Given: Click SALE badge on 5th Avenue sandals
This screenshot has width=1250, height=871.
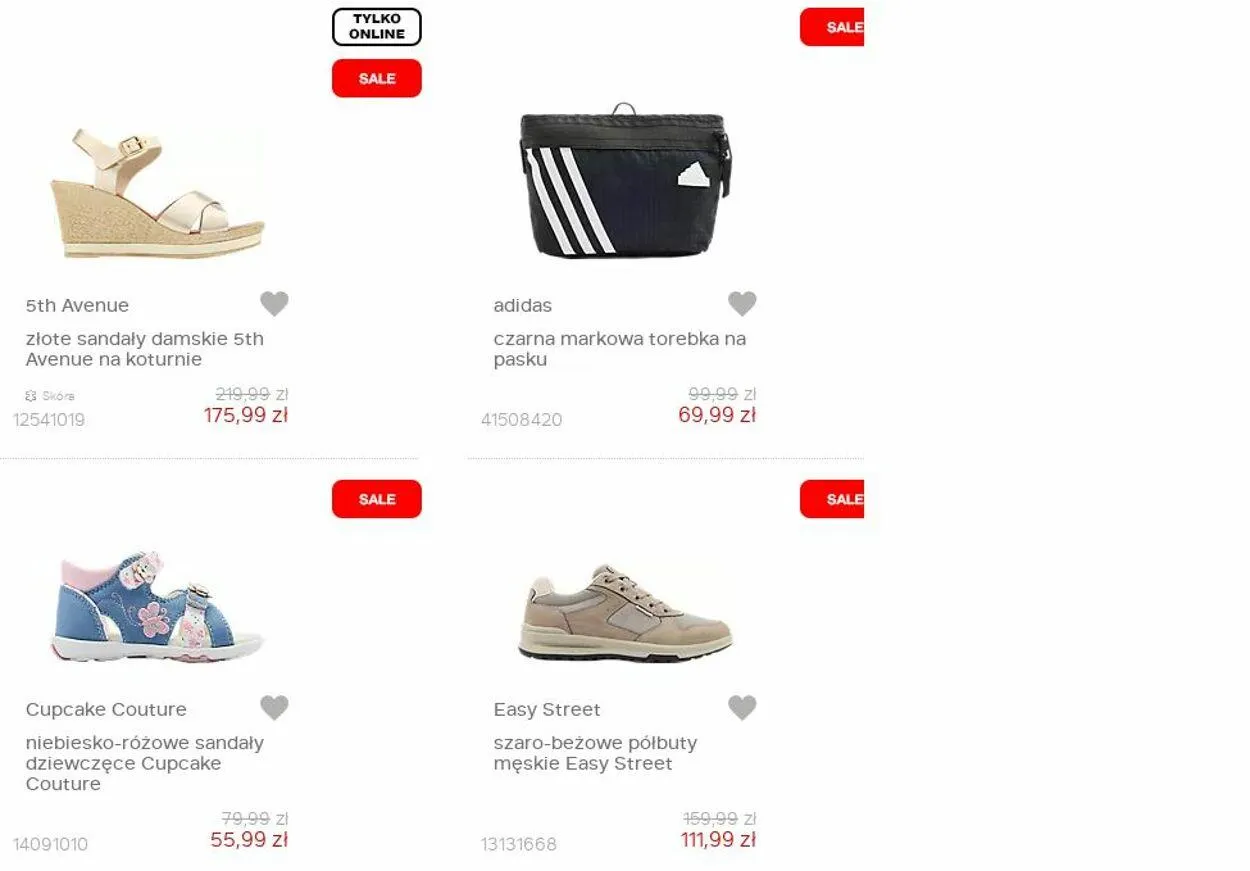Looking at the screenshot, I should click(377, 78).
